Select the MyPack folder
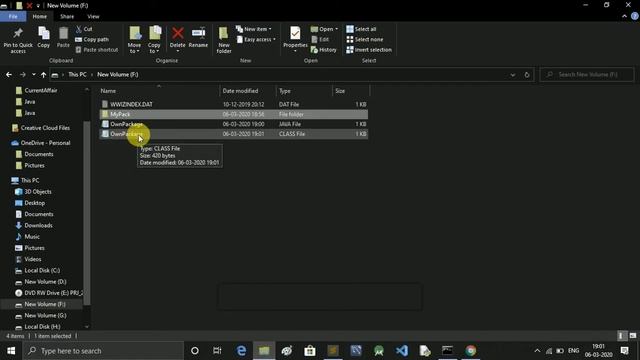 click(233, 114)
